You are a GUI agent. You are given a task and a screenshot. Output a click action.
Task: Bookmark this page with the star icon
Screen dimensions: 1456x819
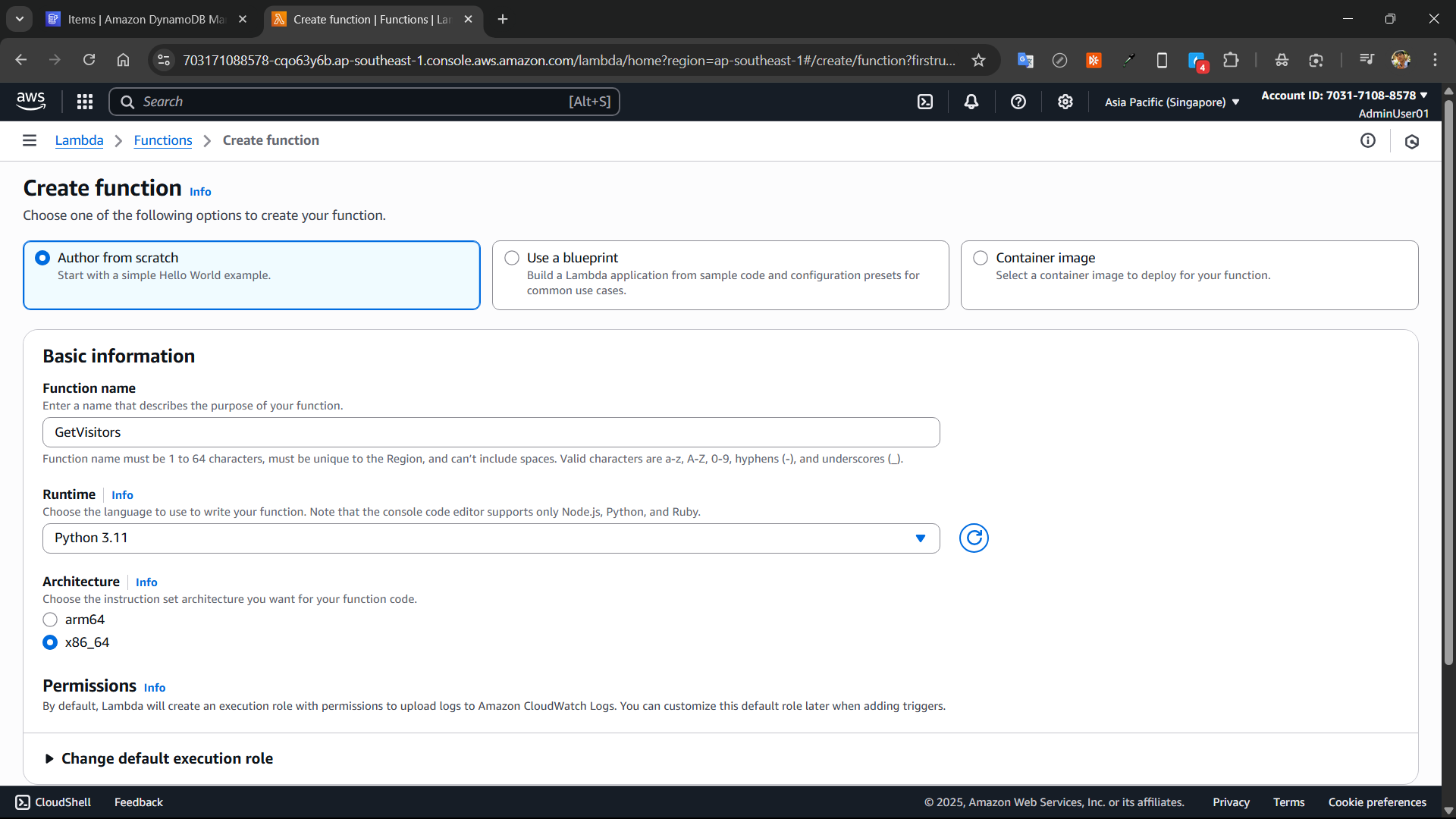tap(979, 60)
